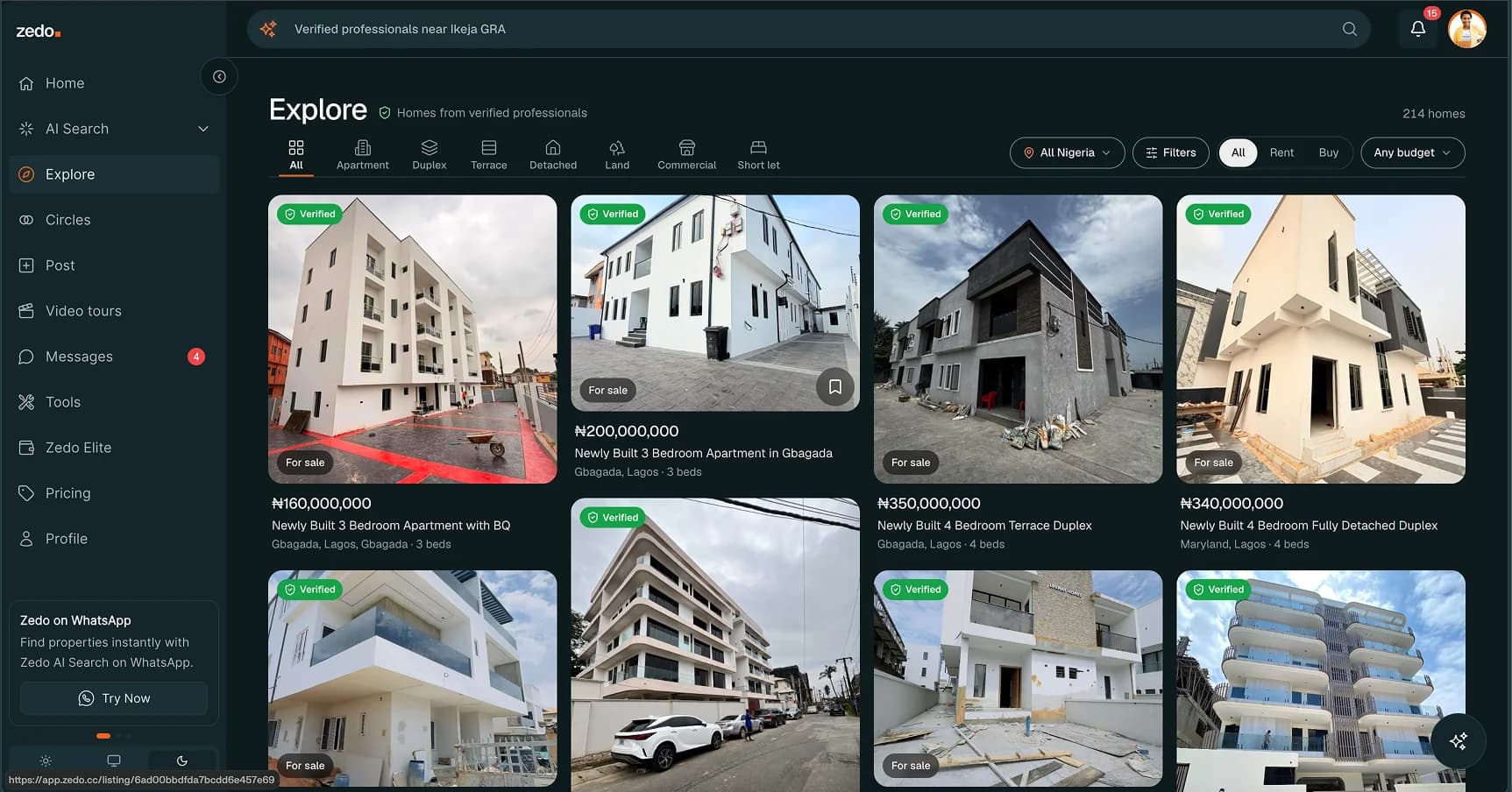Go to Home in the sidebar
Image resolution: width=1512 pixels, height=792 pixels.
[114, 83]
